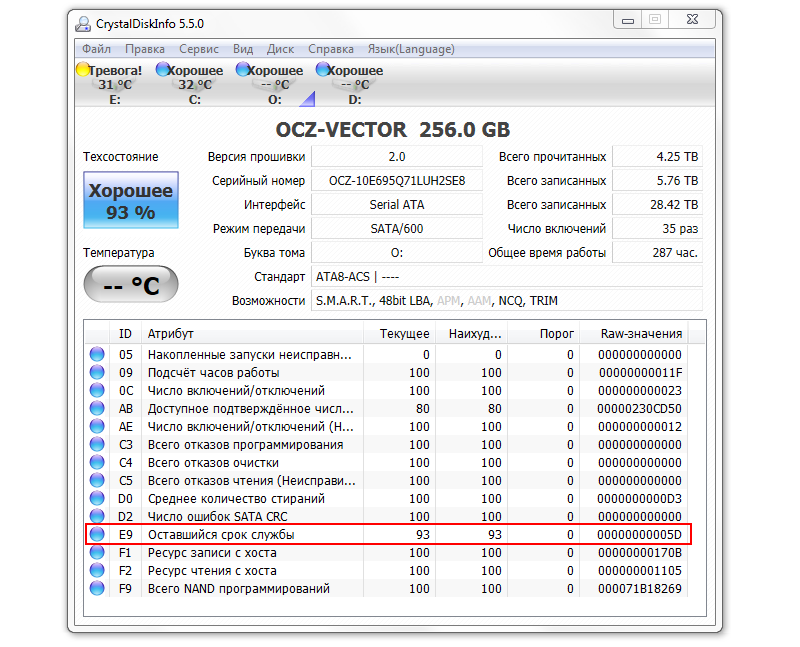The image size is (800, 647).
Task: Click raw value 00000230CD50
Action: tap(639, 408)
